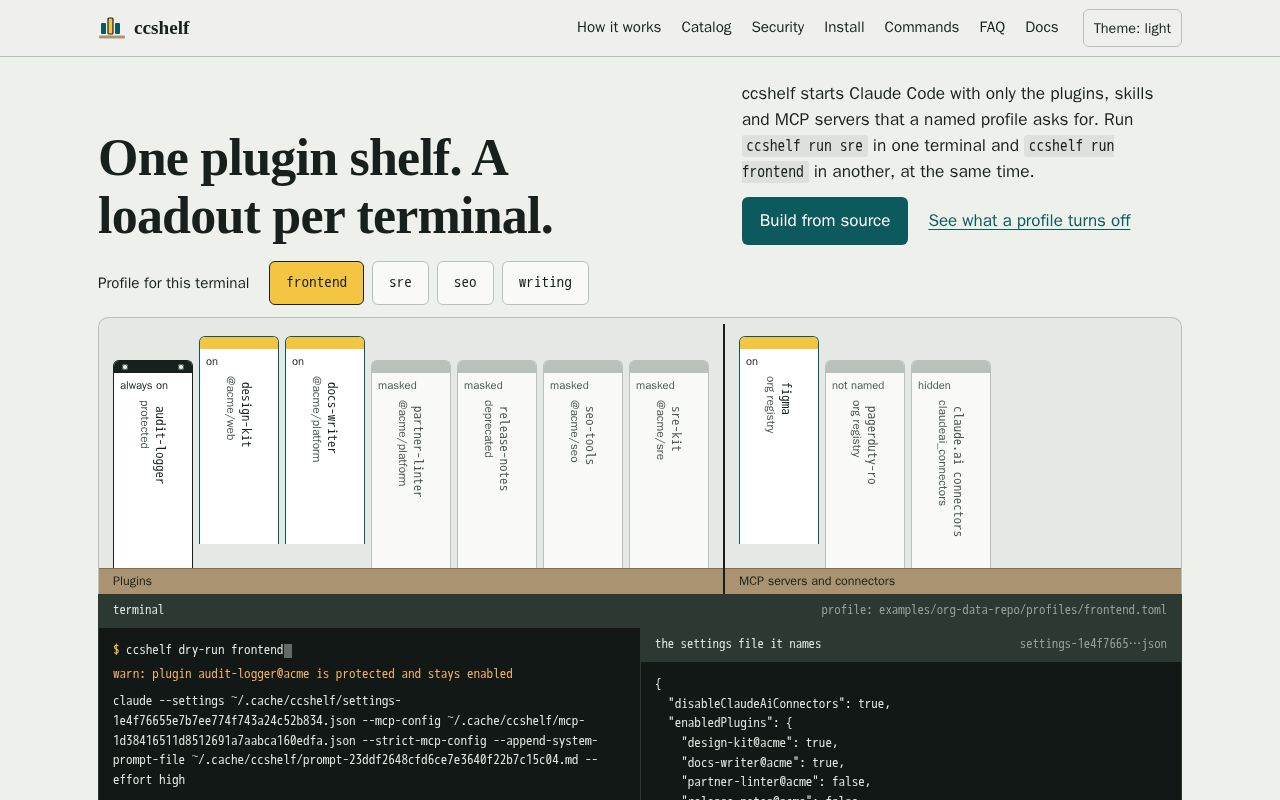
Task: Click the 'ccshelf run sre' inline code
Action: tap(805, 145)
